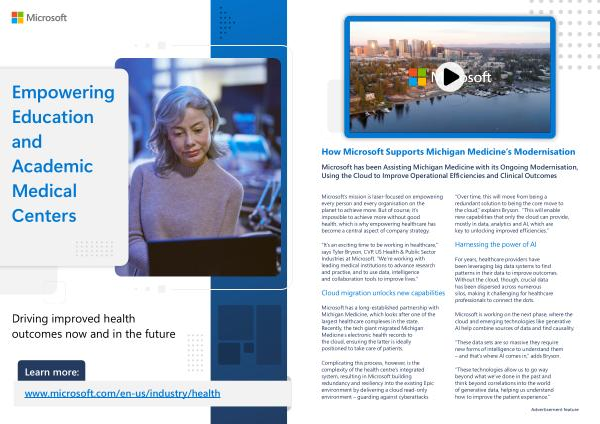Click the Learn more label
This screenshot has height=424, width=600.
[x=52, y=372]
